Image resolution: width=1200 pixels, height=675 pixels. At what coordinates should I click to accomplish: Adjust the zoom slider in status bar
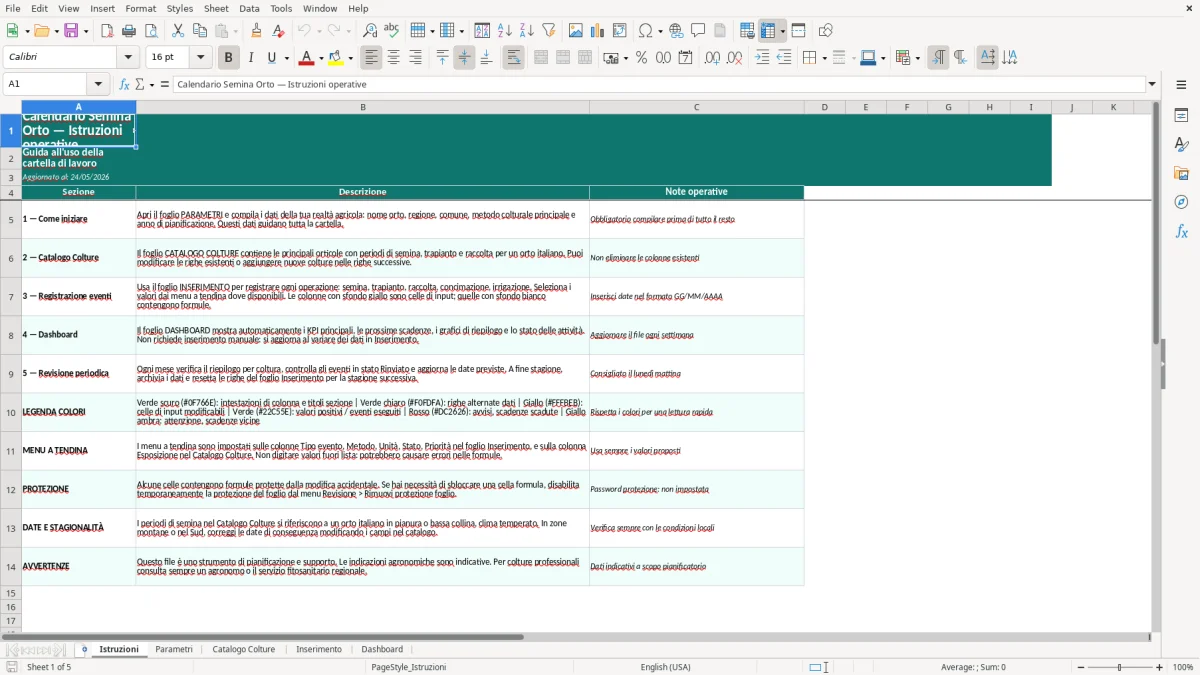pyautogui.click(x=1119, y=667)
